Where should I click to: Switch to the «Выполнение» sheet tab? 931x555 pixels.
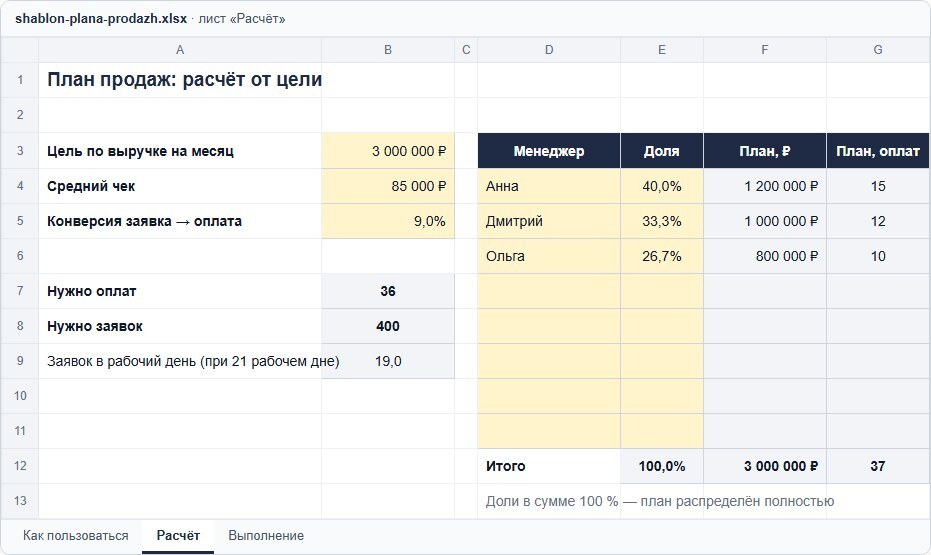pyautogui.click(x=266, y=535)
